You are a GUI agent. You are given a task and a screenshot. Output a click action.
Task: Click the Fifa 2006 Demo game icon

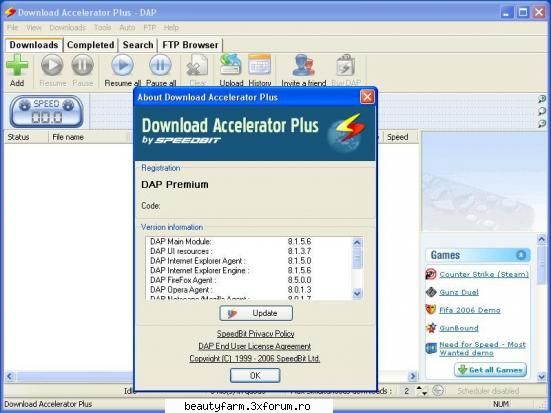pos(431,310)
